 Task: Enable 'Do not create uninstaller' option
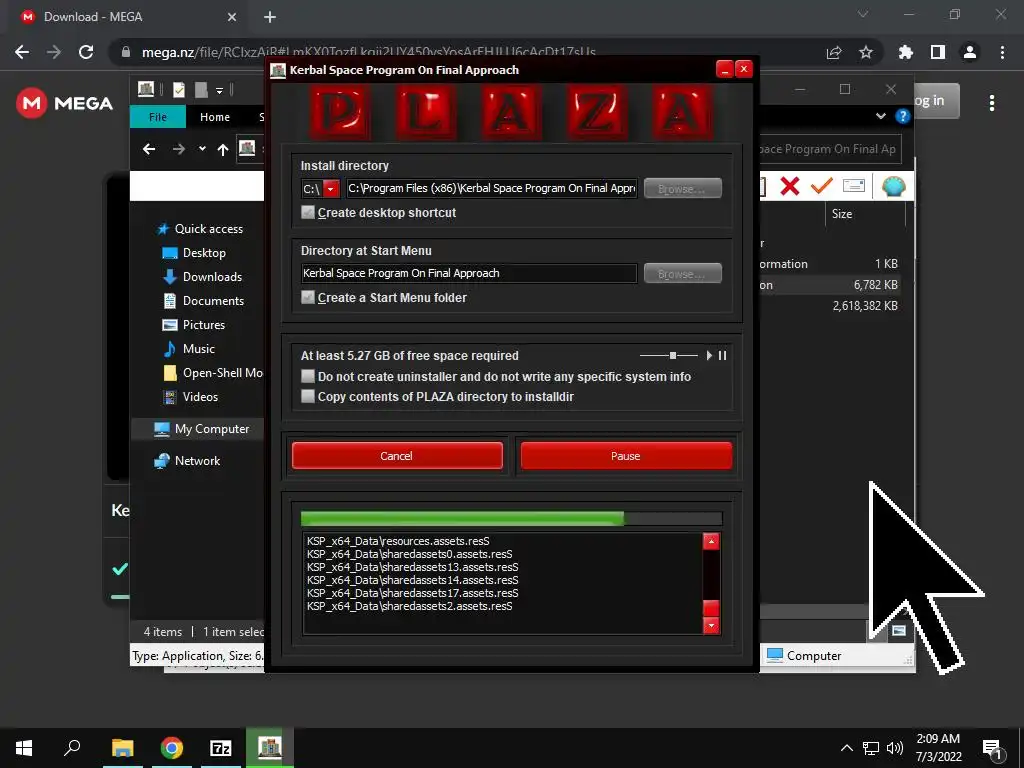308,376
